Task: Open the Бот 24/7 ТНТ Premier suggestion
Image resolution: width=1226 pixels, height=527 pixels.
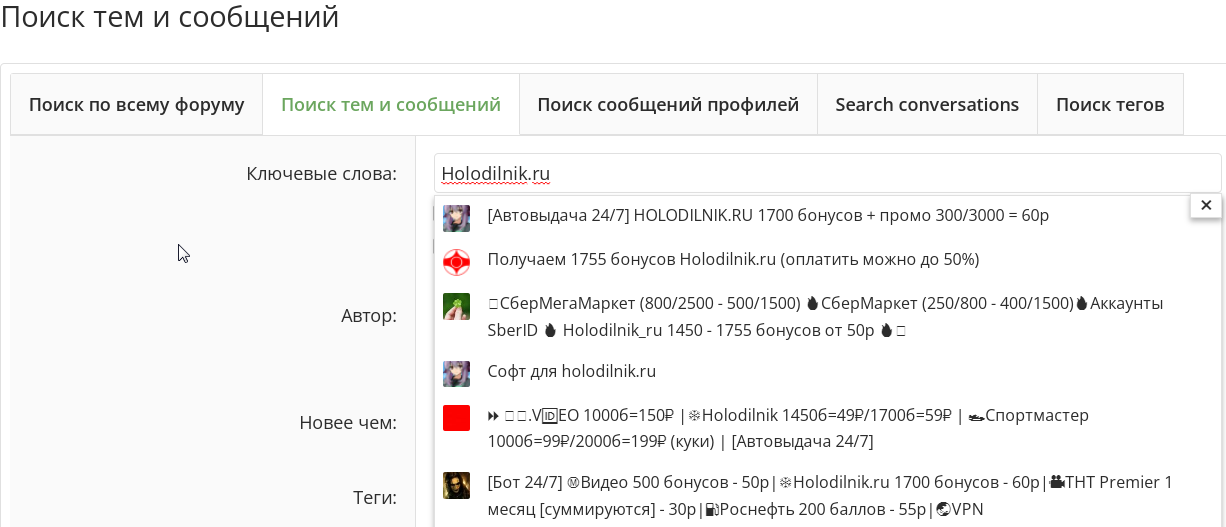Action: click(x=830, y=495)
